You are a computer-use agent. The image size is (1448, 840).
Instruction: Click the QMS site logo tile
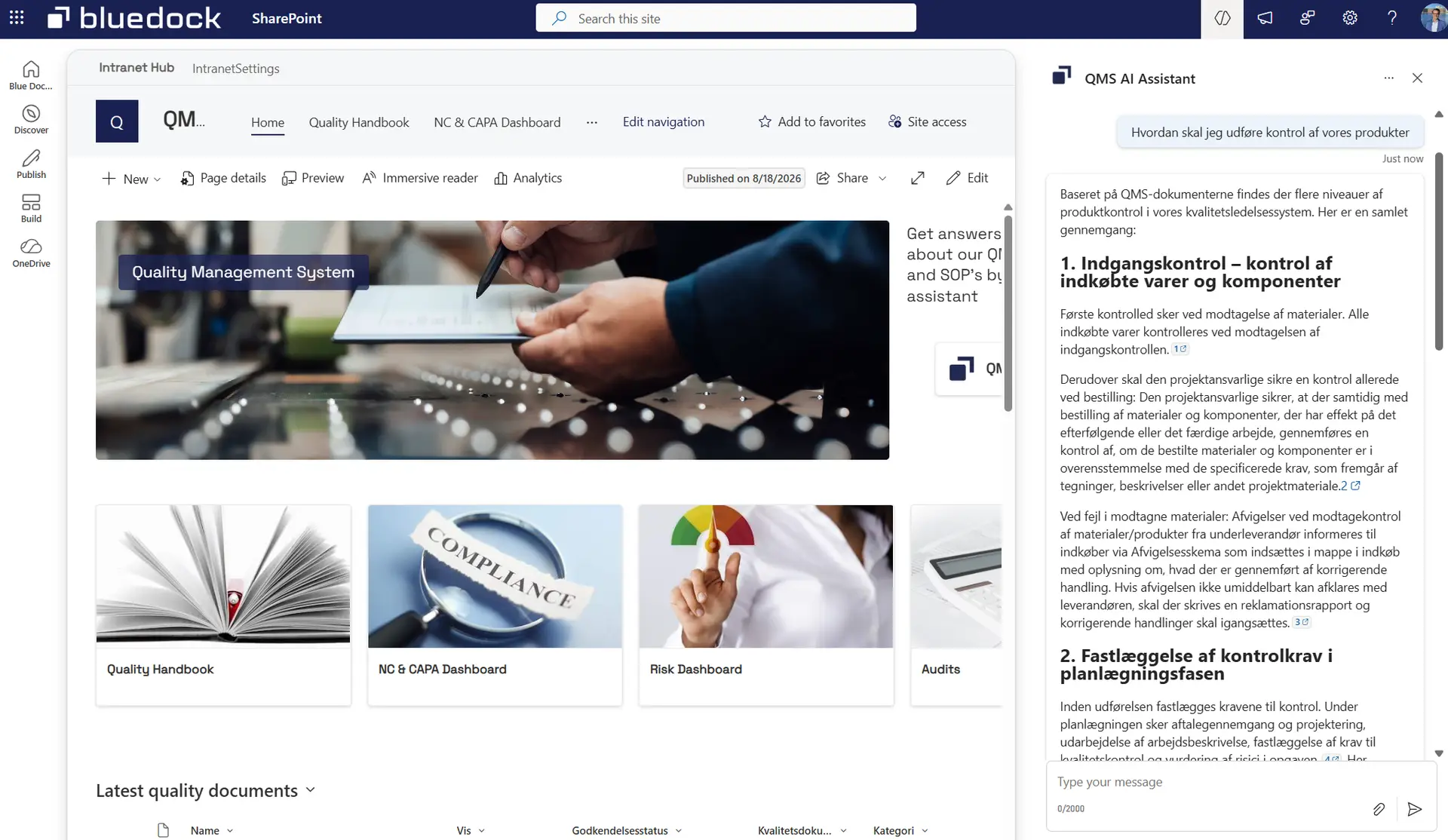click(x=117, y=121)
